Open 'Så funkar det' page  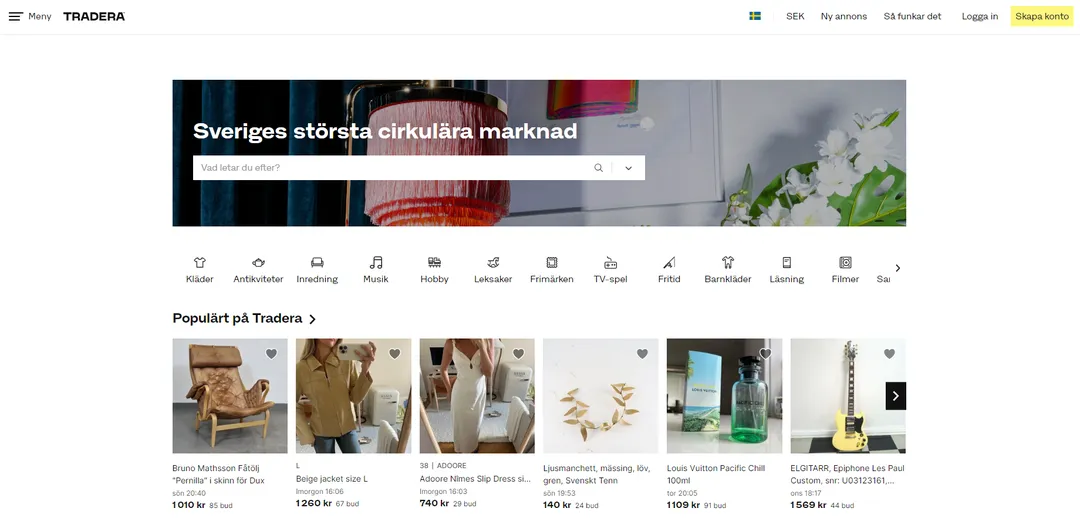pos(913,17)
